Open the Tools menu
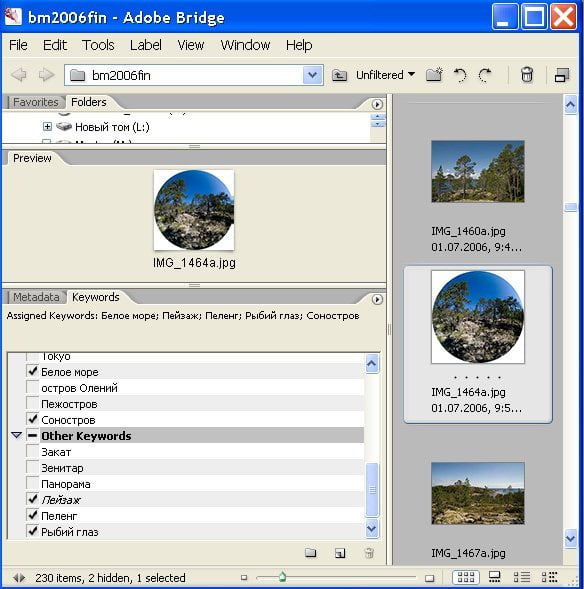 (98, 45)
